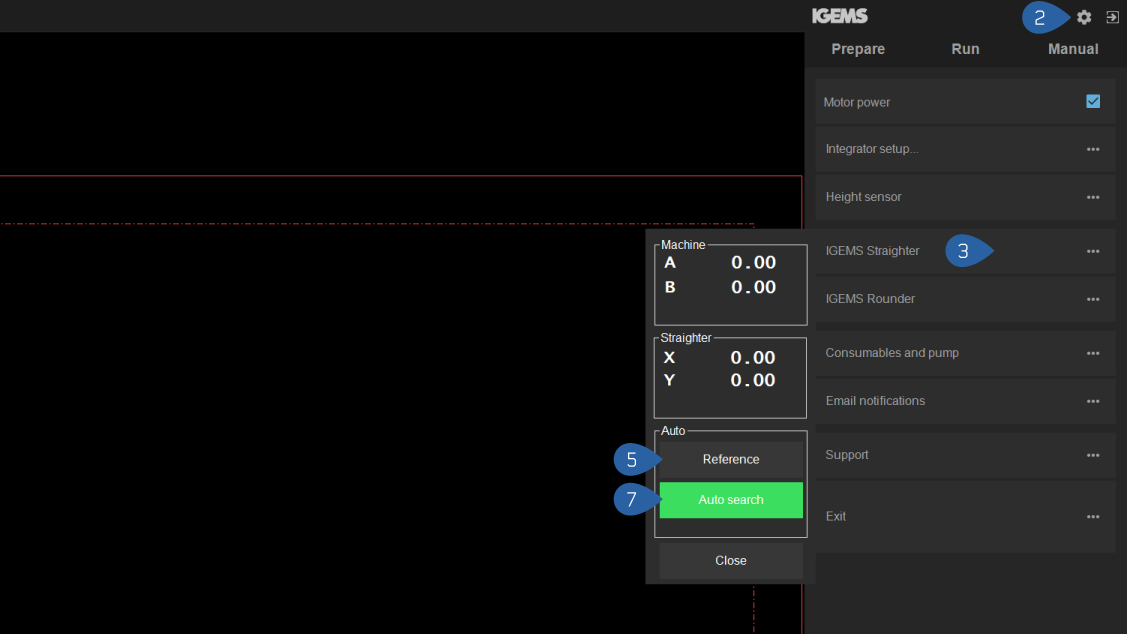Viewport: 1127px width, 634px height.
Task: Open the settings gear icon
Action: [x=1084, y=17]
